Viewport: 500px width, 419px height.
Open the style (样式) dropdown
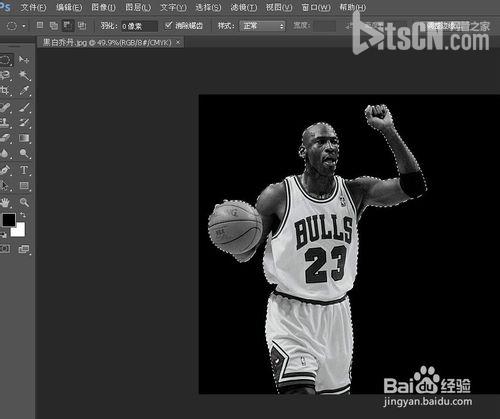[262, 26]
